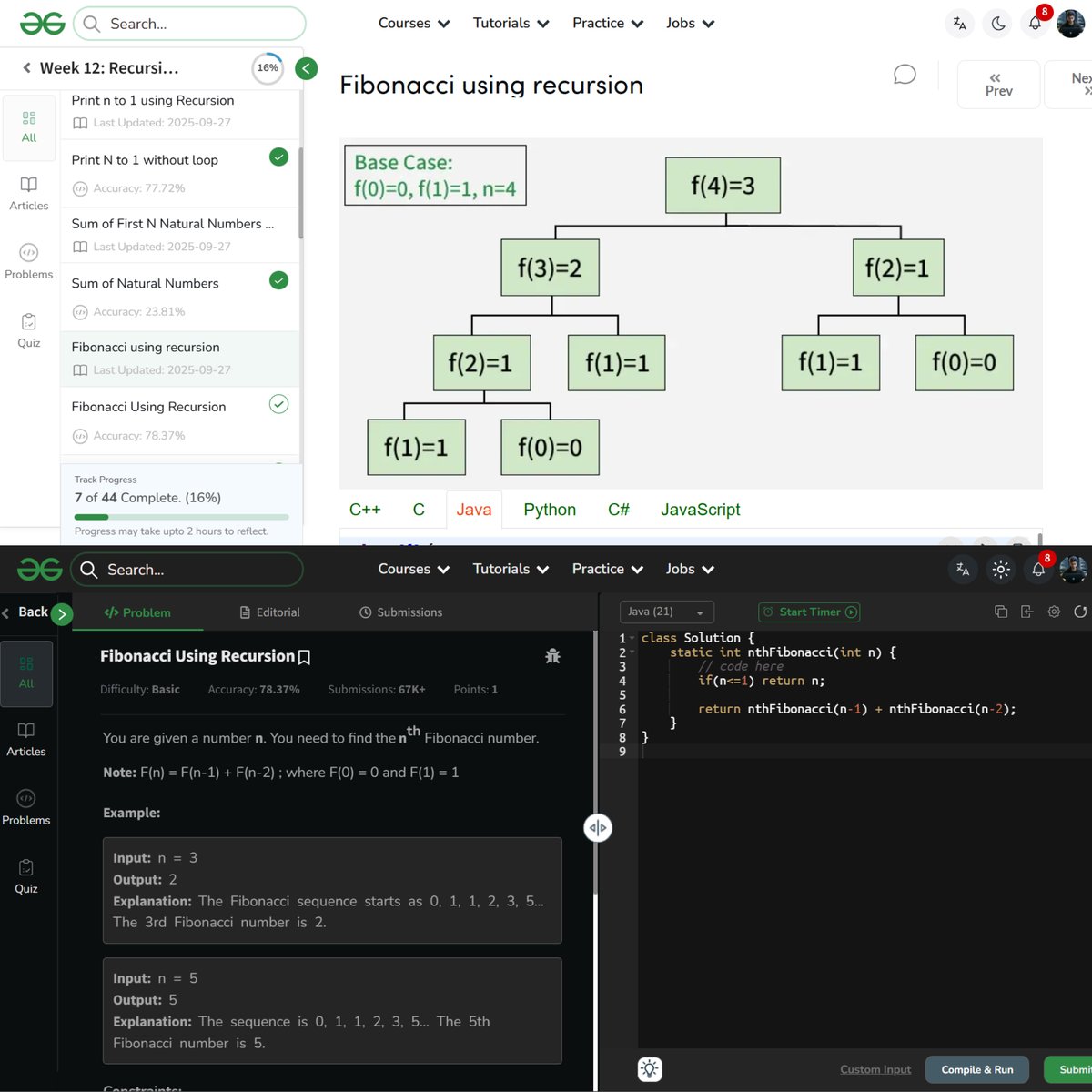The width and height of the screenshot is (1092, 1092).
Task: Switch to the Editorial tab
Action: 269,612
